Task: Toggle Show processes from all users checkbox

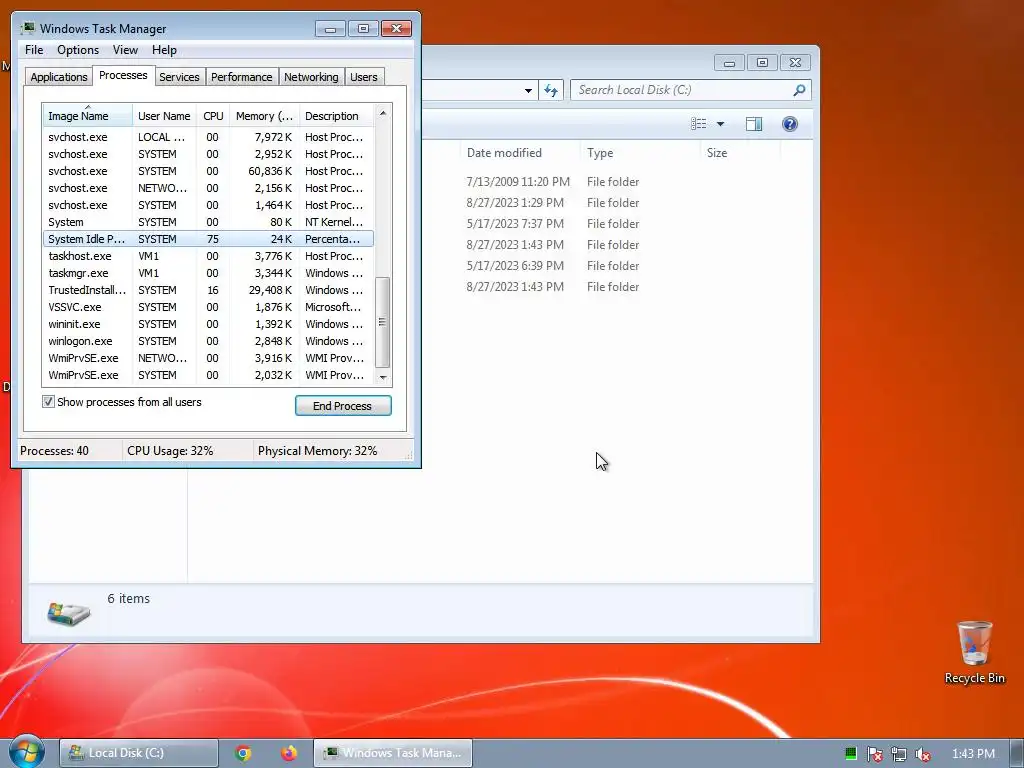Action: coord(48,402)
